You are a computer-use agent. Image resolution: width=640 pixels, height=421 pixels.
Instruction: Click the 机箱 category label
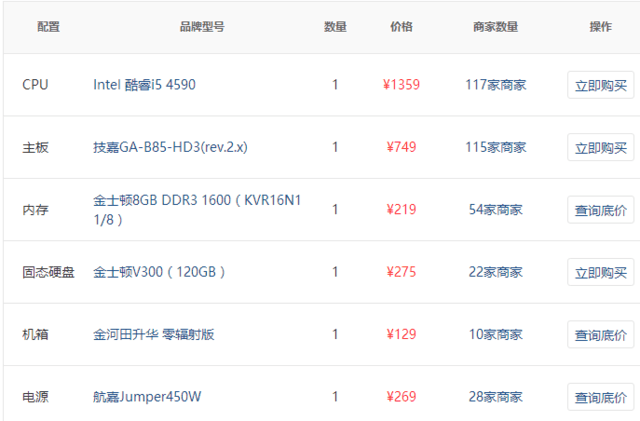coord(35,334)
